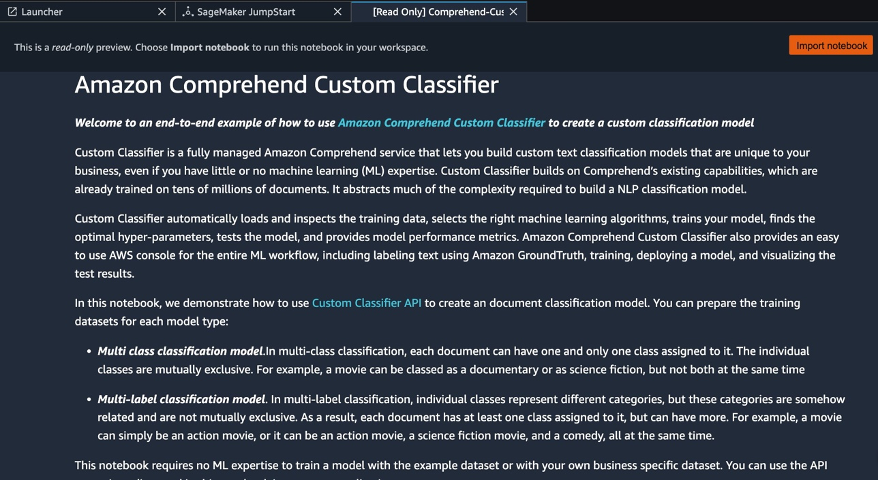The image size is (879, 481).
Task: Open the Amazon Comprehend Custom Classifier link
Action: [441, 123]
